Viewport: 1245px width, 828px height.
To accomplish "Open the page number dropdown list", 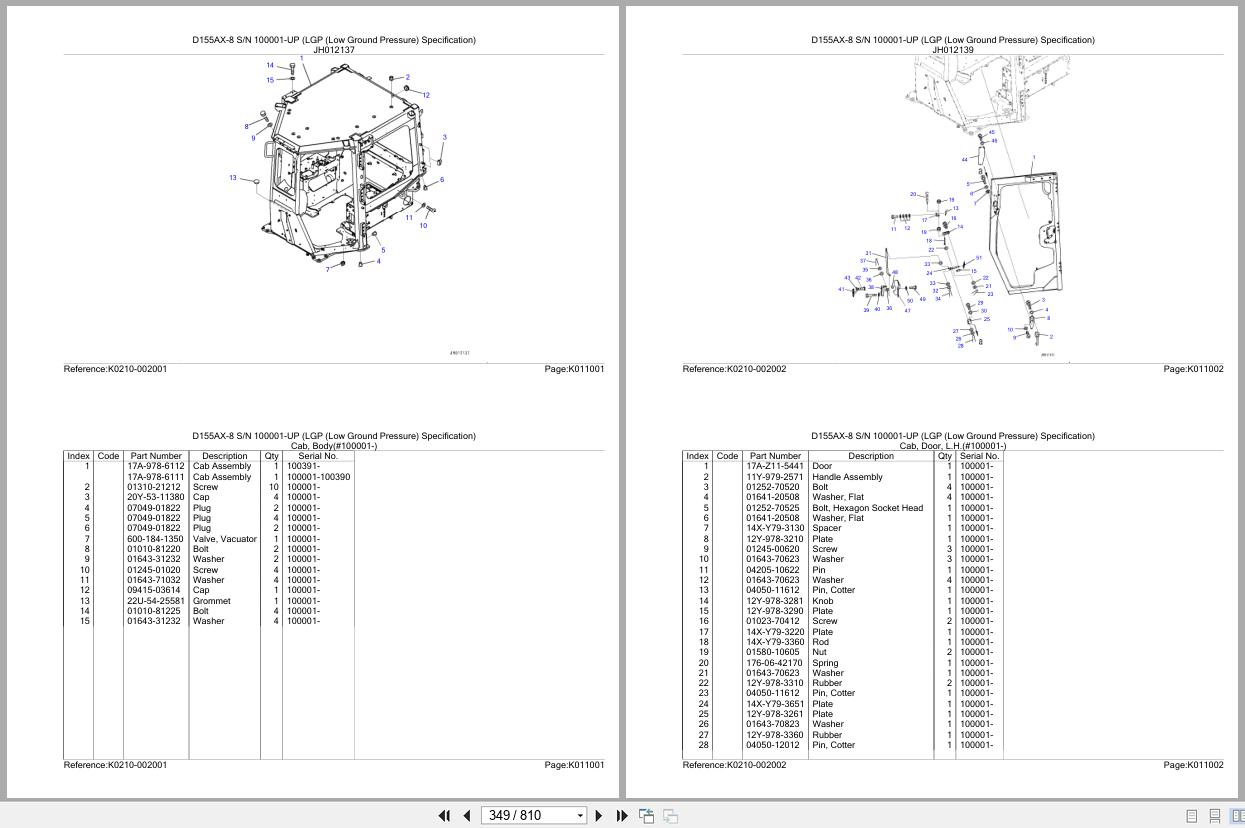I will point(579,815).
